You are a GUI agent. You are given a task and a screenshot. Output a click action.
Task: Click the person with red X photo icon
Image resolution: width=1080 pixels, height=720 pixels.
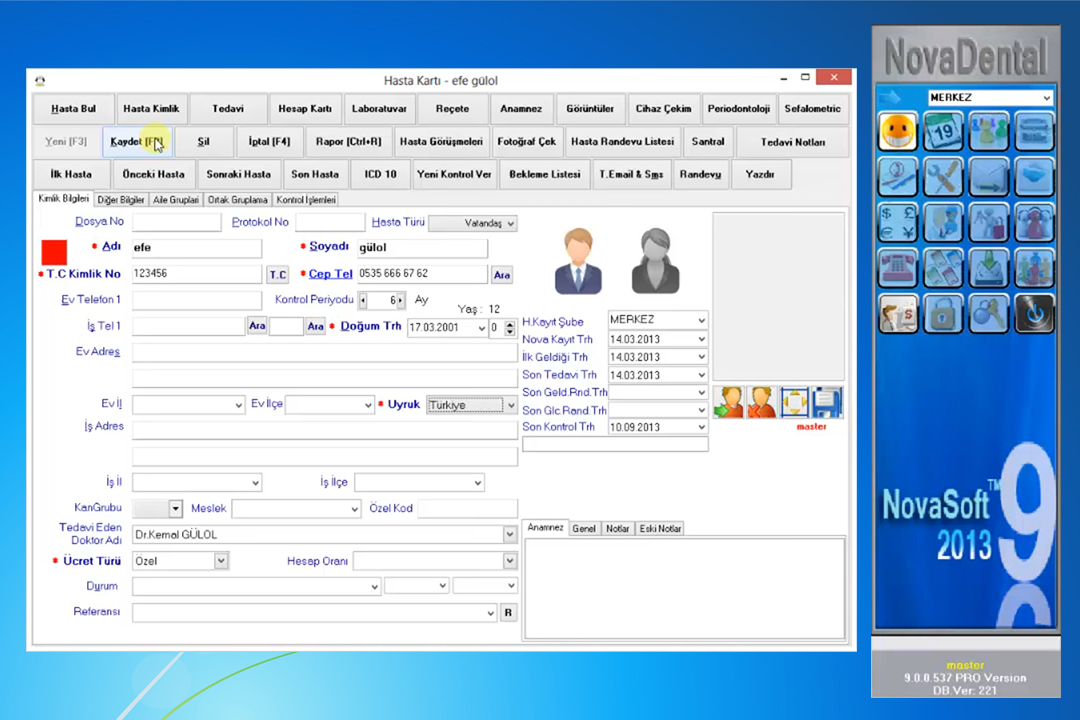(x=762, y=402)
